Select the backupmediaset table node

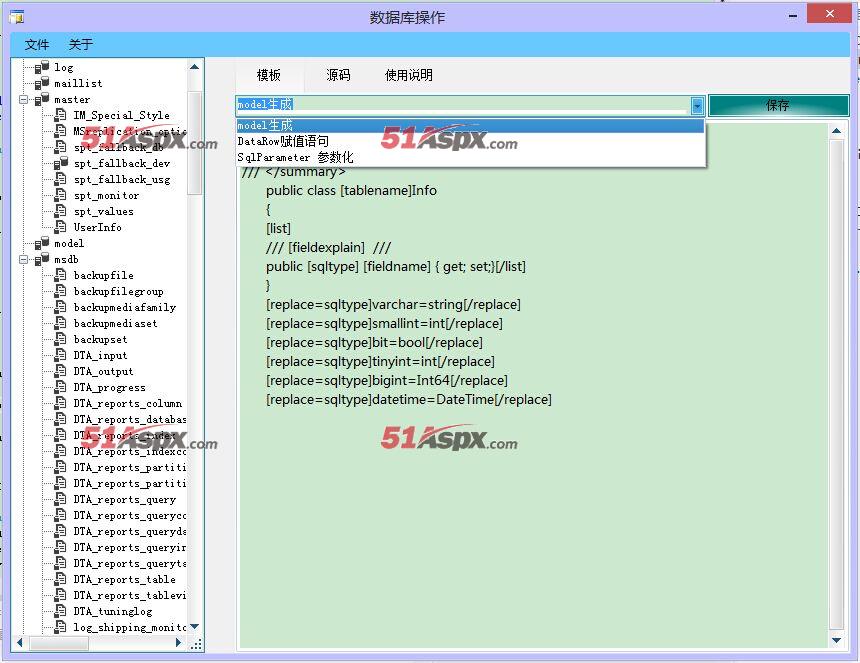pyautogui.click(x=116, y=323)
